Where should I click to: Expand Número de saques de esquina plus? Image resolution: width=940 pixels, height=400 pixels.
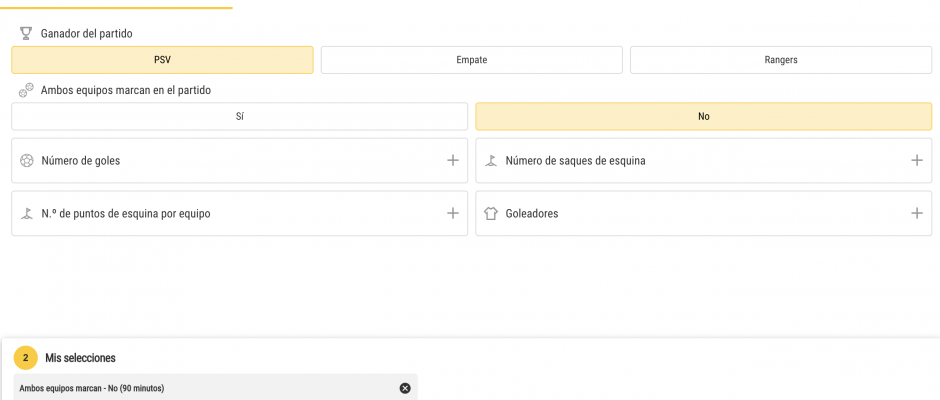tap(917, 161)
